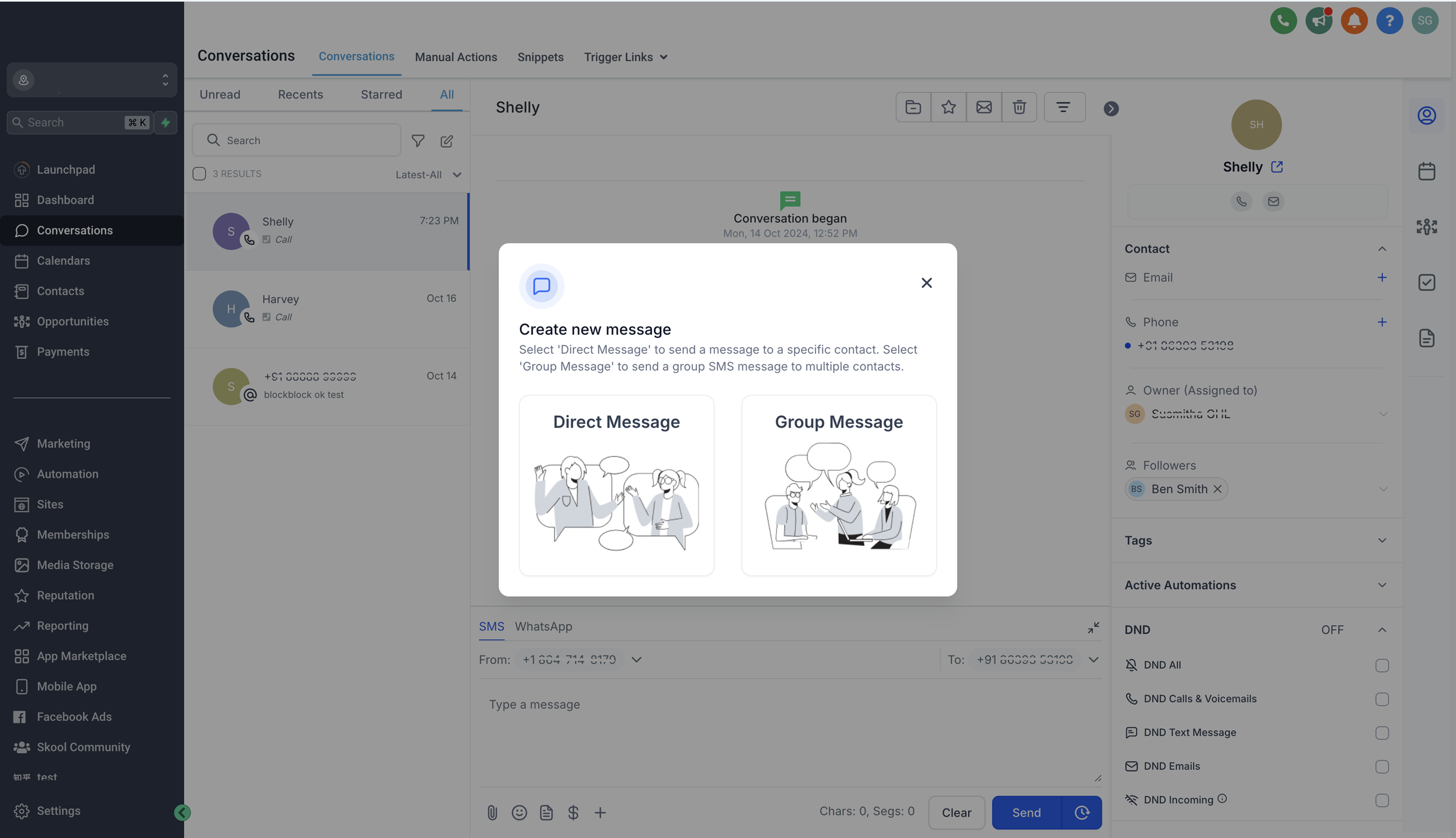Open the Trigger Links dropdown menu

click(625, 57)
